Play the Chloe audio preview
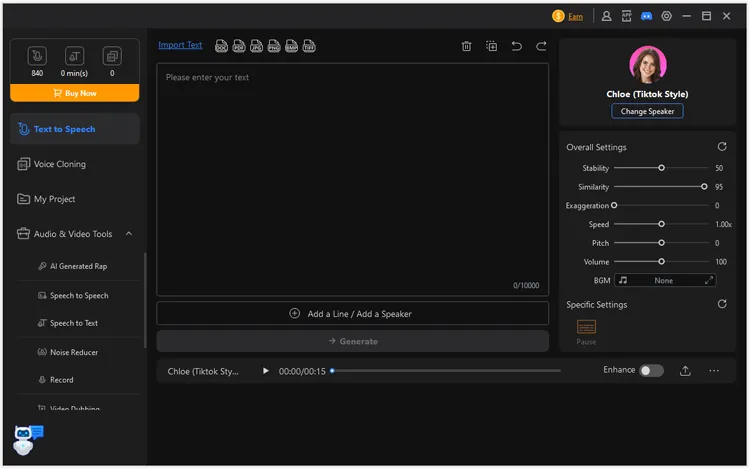 coord(266,371)
